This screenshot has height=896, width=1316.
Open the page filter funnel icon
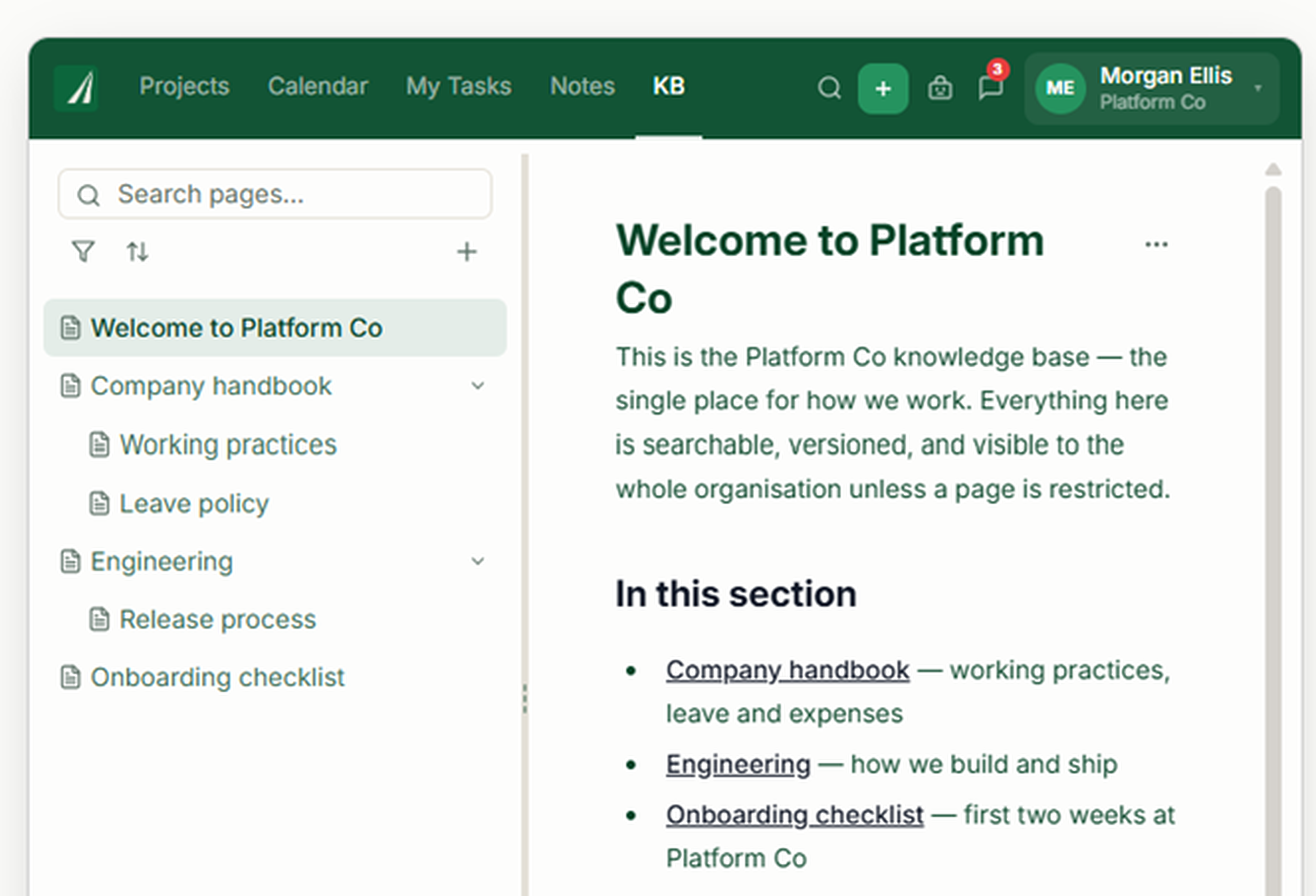coord(83,251)
